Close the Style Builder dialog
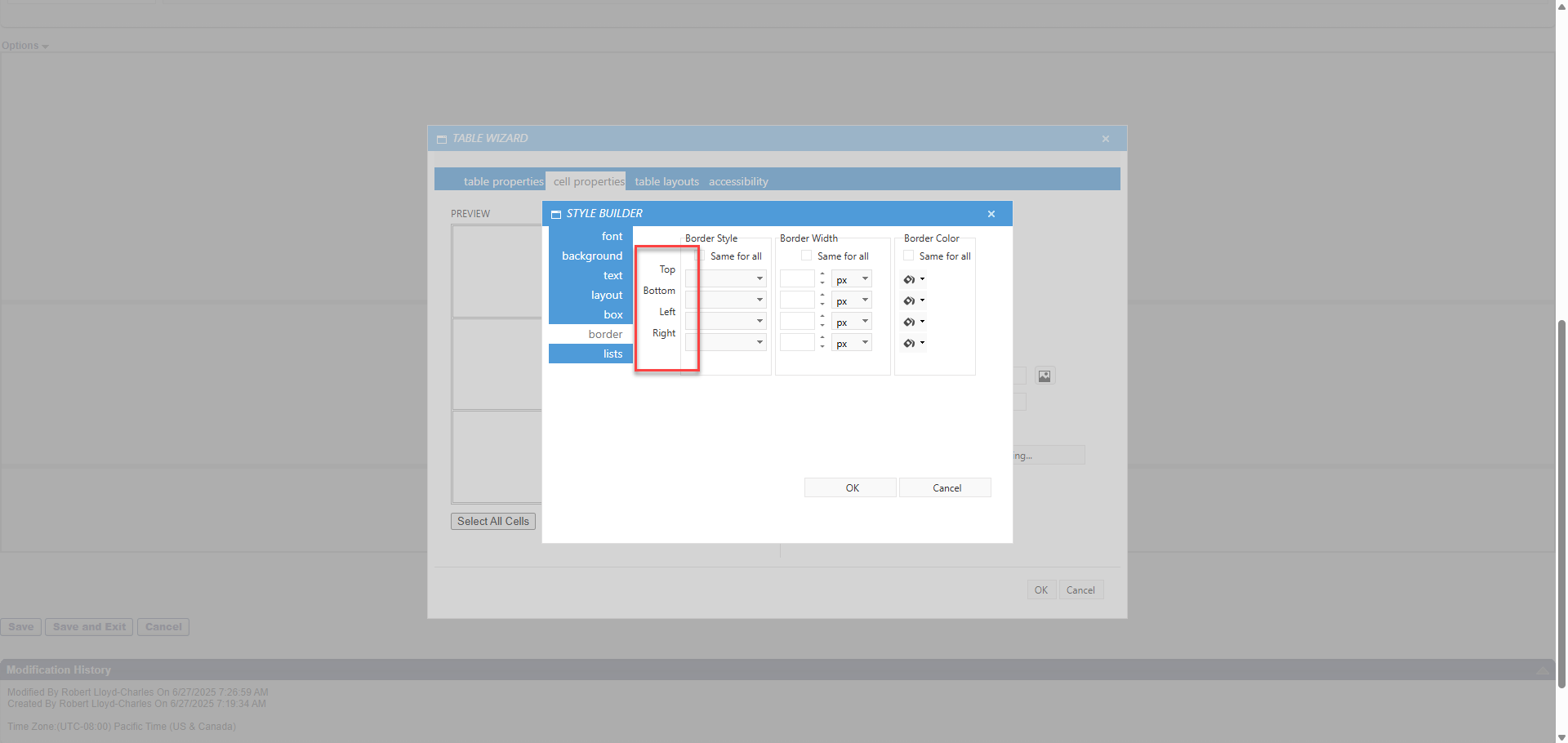 tap(991, 214)
